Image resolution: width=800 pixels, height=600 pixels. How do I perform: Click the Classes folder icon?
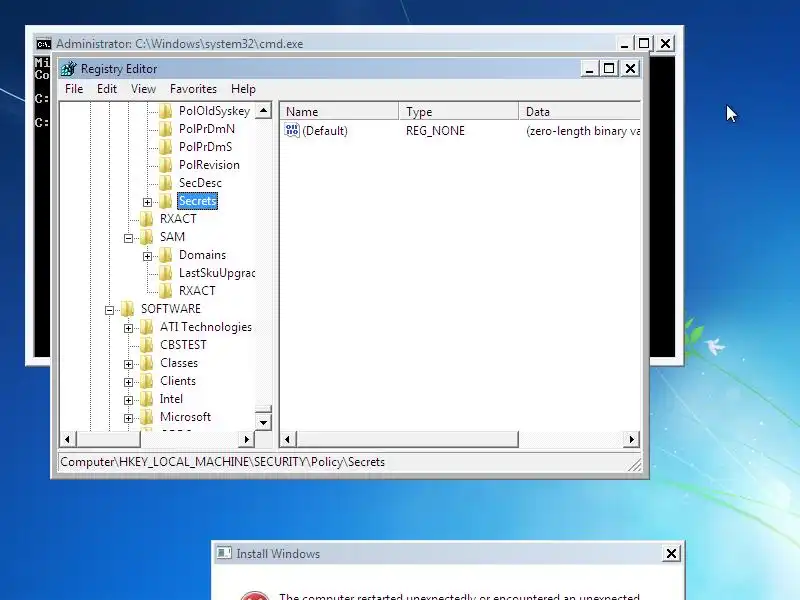tap(146, 363)
